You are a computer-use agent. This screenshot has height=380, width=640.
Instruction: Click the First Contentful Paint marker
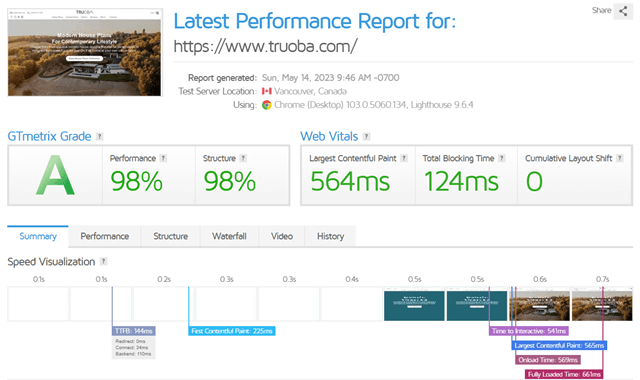coord(232,331)
